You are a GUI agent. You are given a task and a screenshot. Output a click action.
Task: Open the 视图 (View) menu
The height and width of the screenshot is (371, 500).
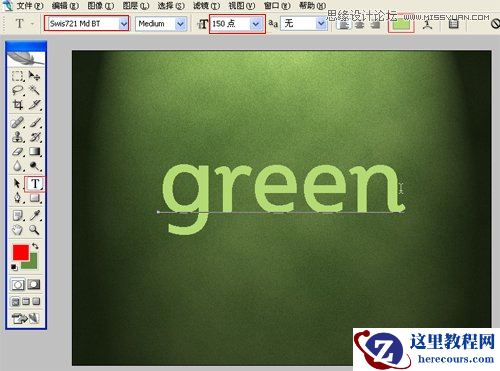pos(242,5)
